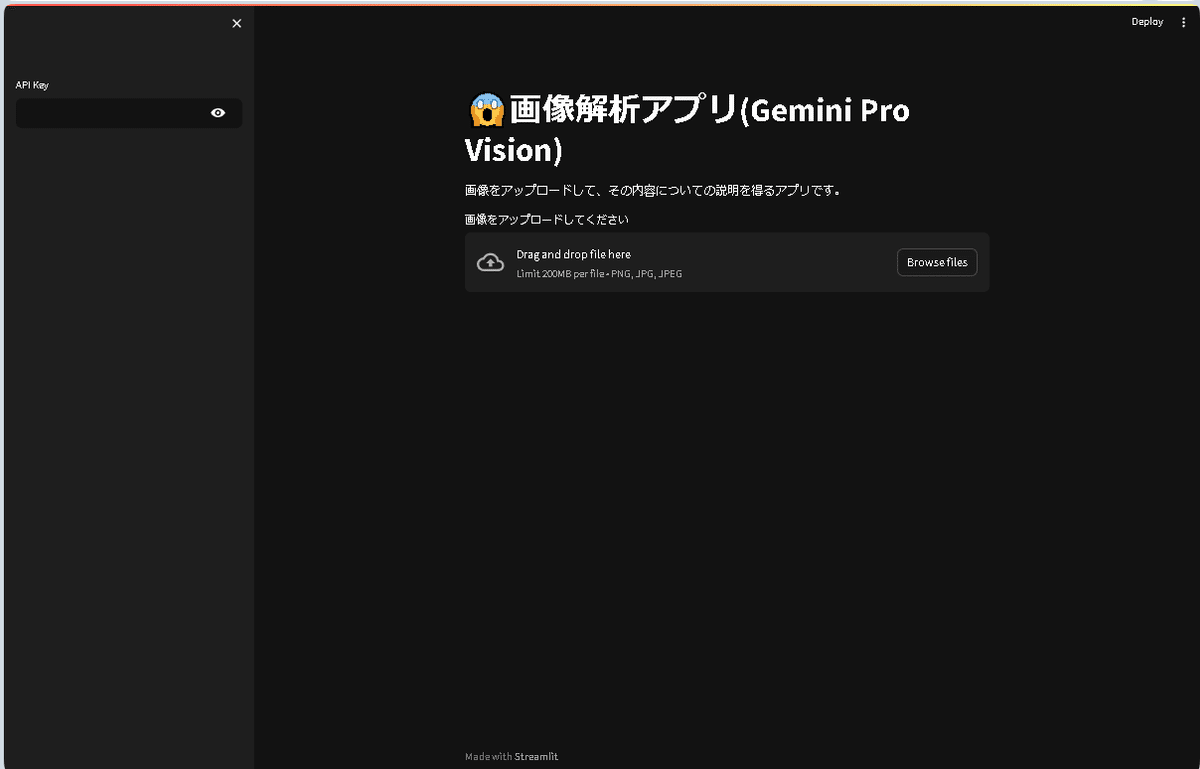The height and width of the screenshot is (769, 1200).
Task: Click the Browse files button
Action: point(937,262)
